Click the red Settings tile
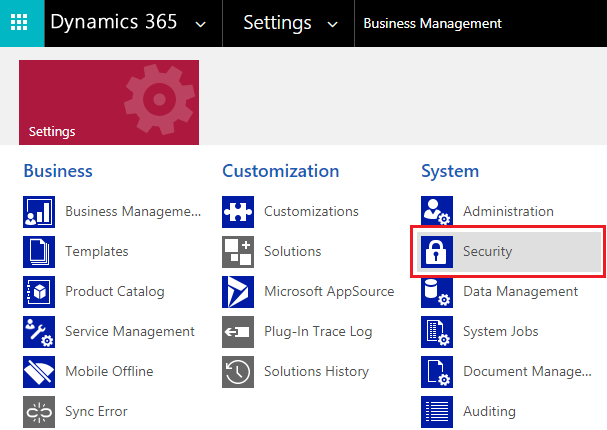The height and width of the screenshot is (430, 607). pos(109,102)
